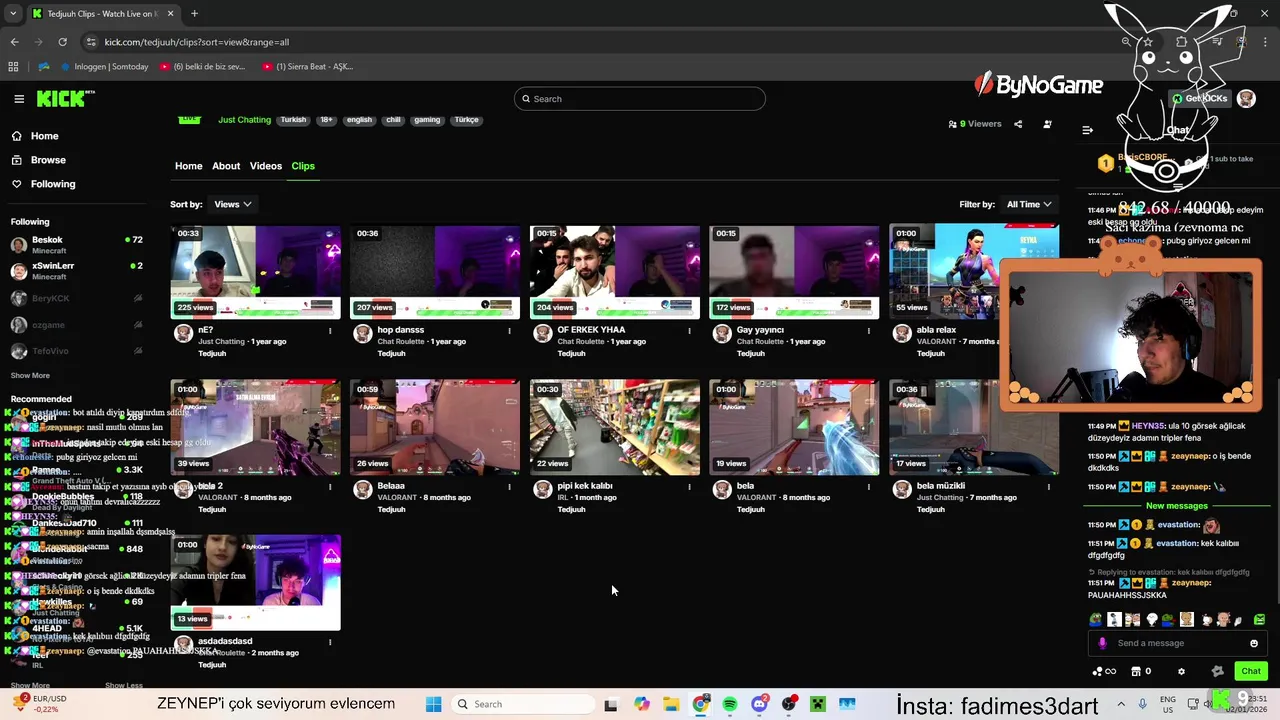Open the All Time filter dropdown
This screenshot has width=1280, height=720.
1029,204
